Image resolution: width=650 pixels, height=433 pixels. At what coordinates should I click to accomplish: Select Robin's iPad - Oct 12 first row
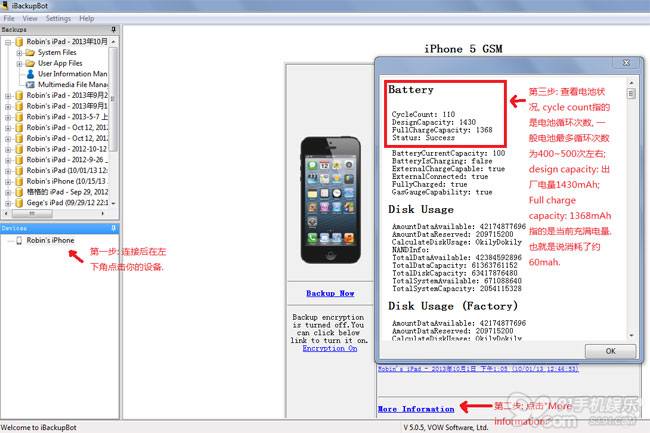tap(67, 128)
